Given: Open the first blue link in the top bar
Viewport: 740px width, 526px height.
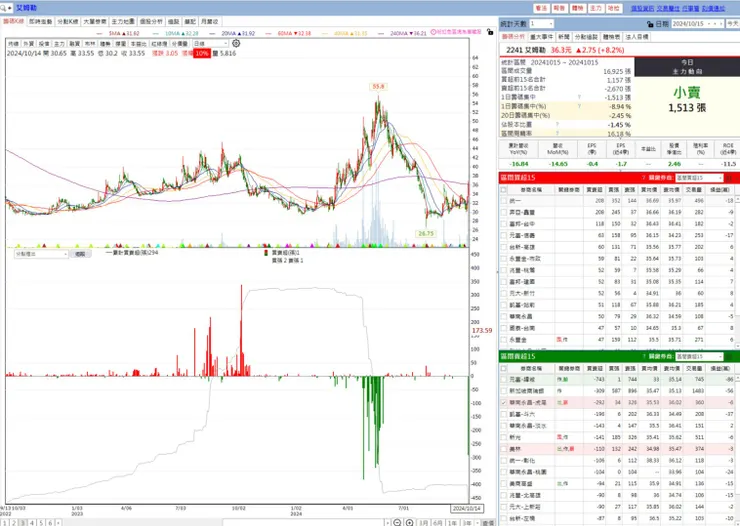Looking at the screenshot, I should tap(642, 8).
